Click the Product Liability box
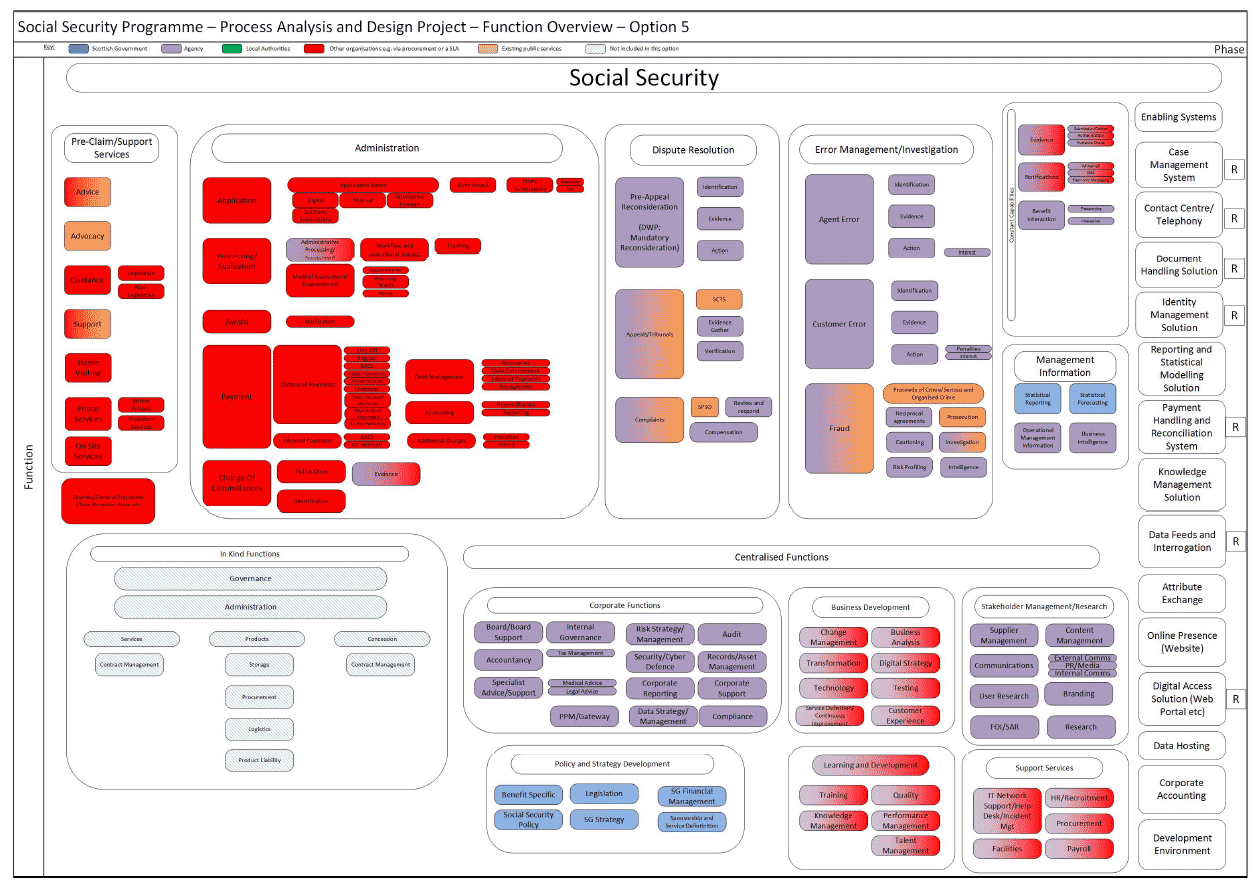 (x=259, y=760)
